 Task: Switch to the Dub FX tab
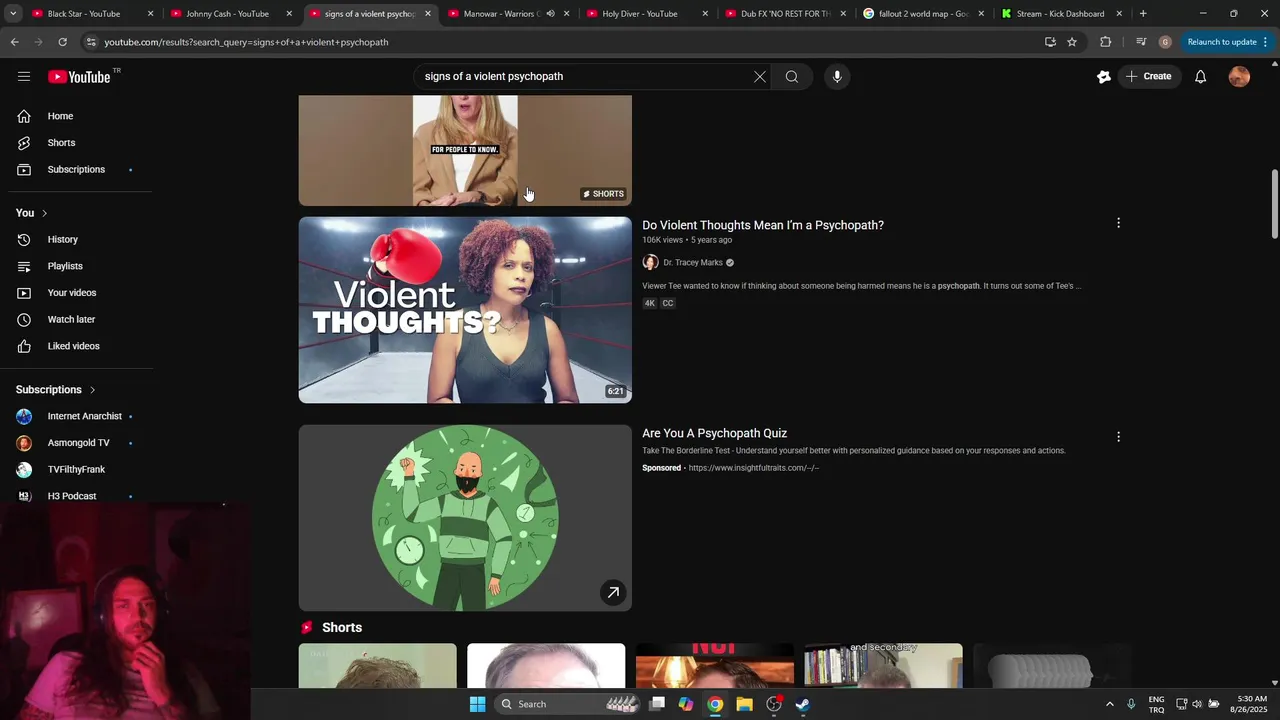point(785,14)
